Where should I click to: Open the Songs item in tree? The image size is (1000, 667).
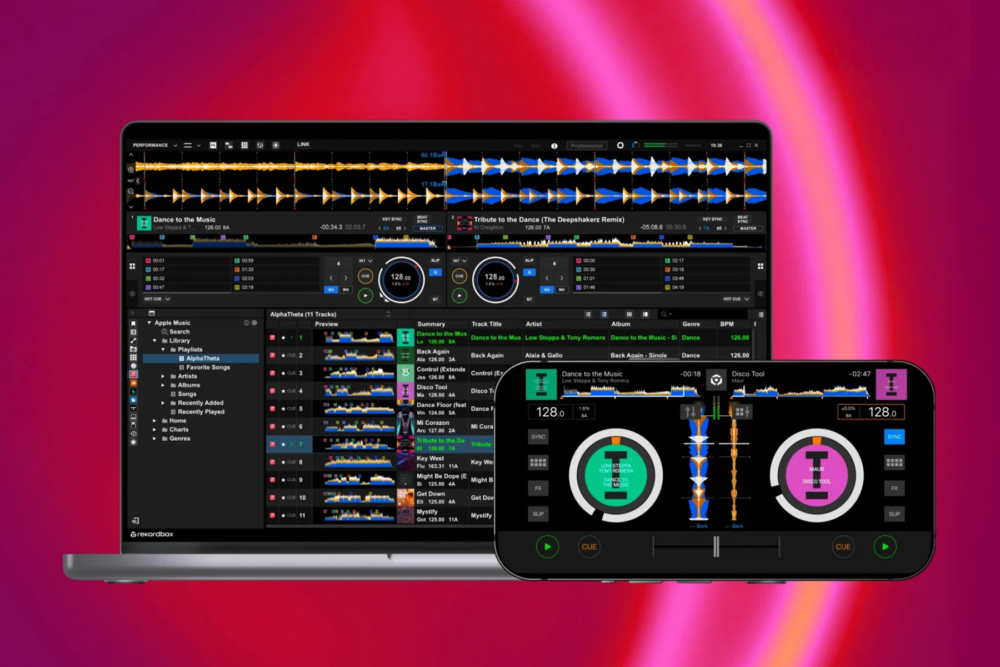187,394
